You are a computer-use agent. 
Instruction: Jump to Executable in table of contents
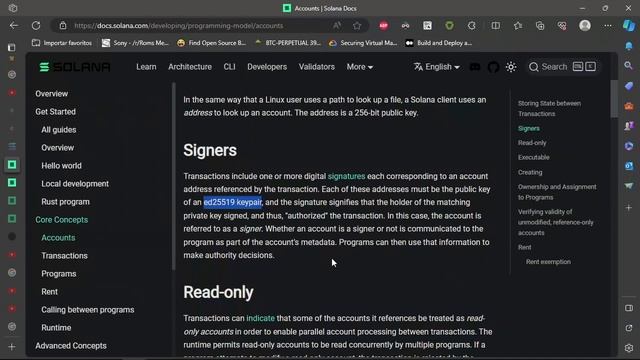(533, 158)
